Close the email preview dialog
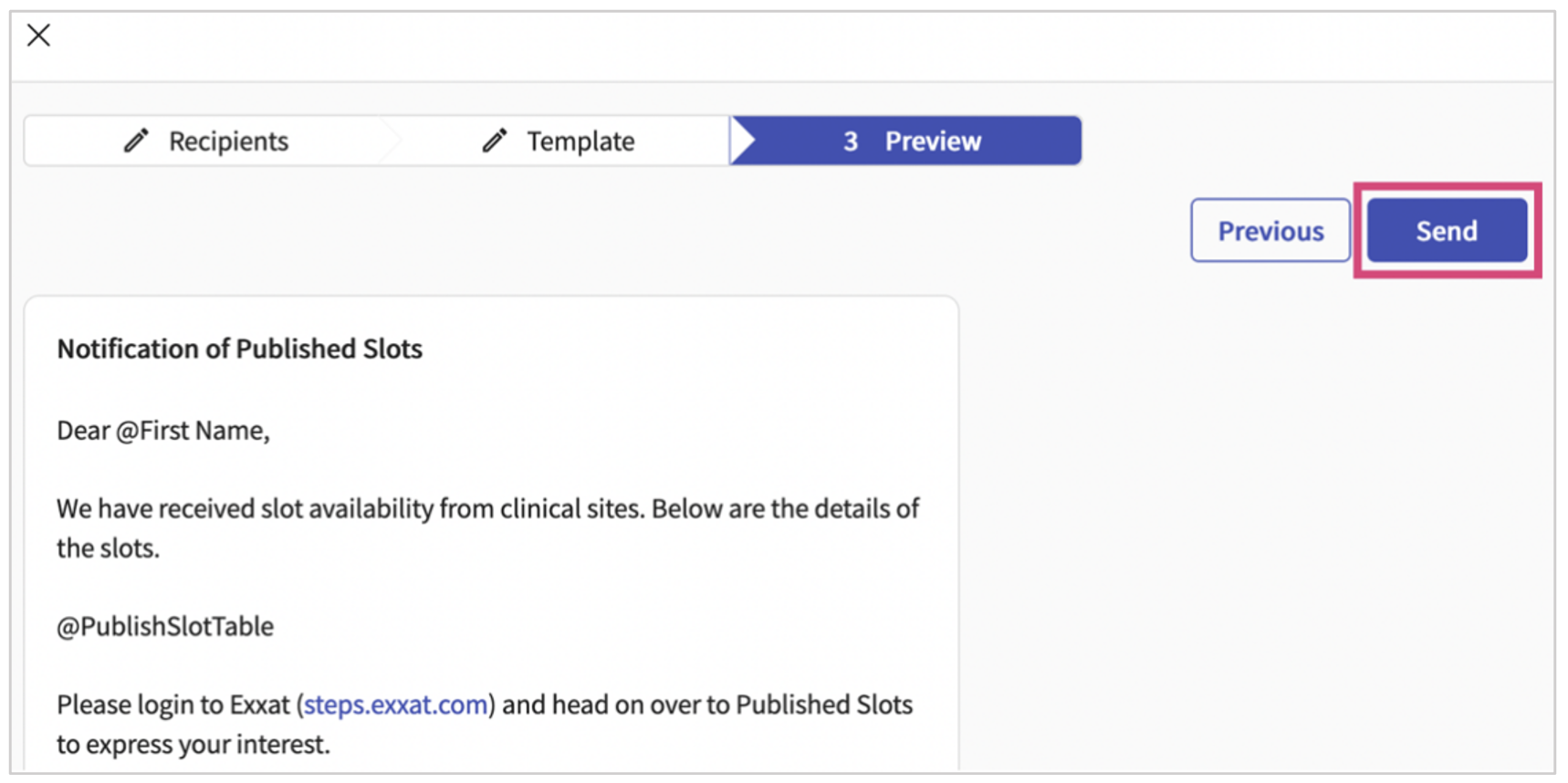 (38, 36)
